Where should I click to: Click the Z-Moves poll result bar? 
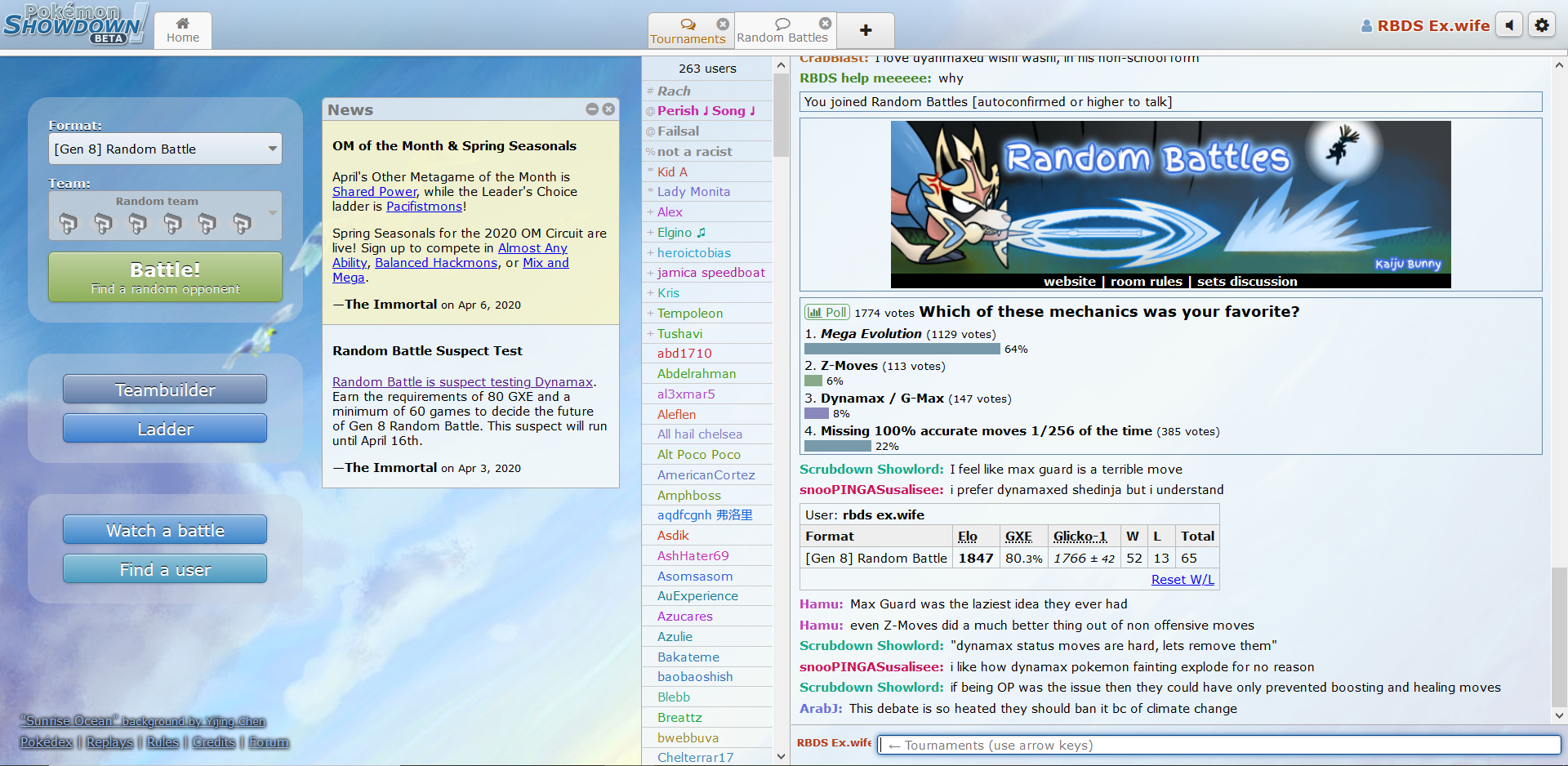pos(813,381)
